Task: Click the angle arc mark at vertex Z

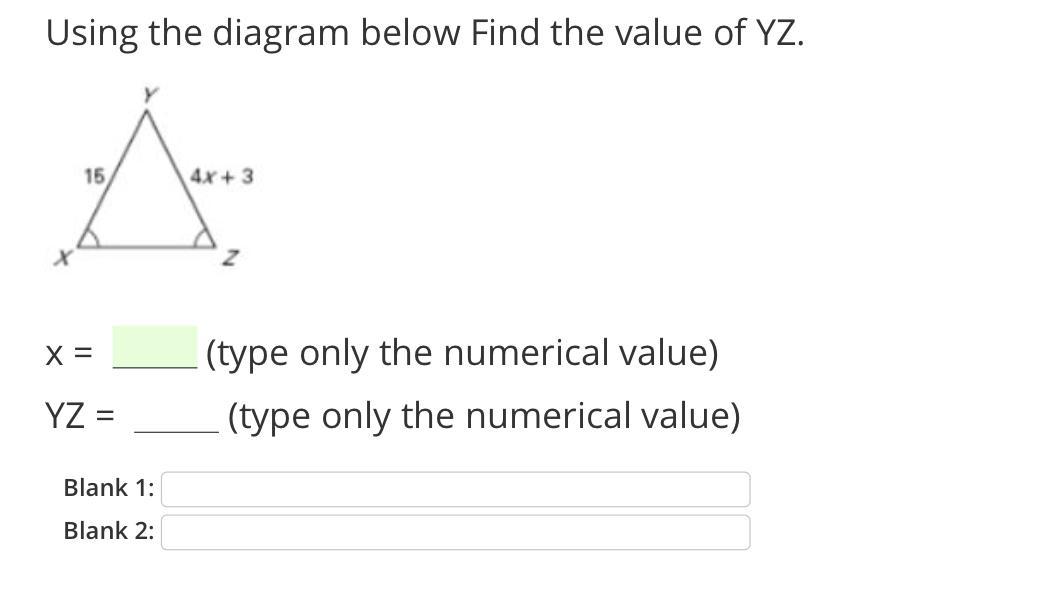Action: [202, 238]
